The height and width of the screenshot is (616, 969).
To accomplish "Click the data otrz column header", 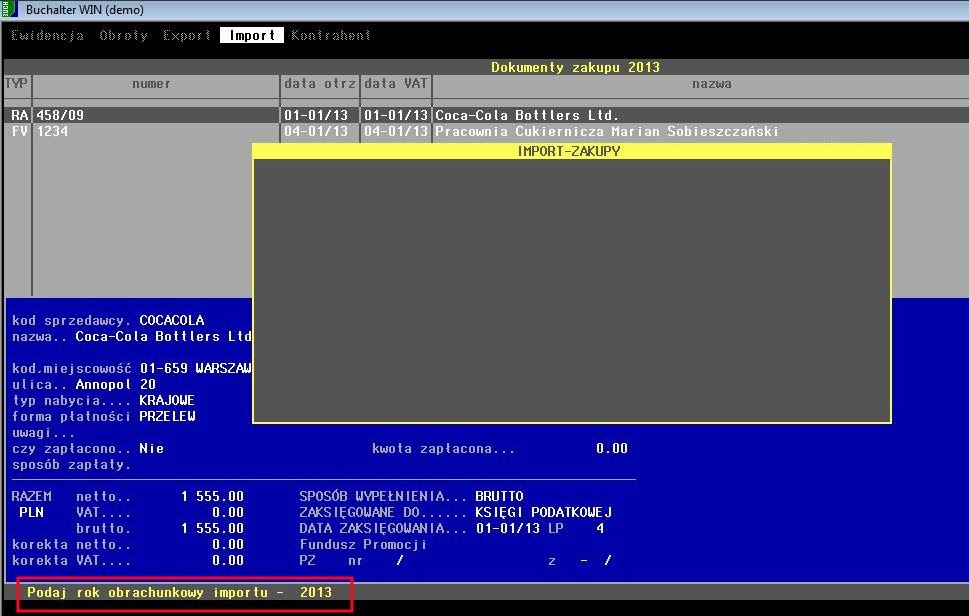I will click(320, 83).
